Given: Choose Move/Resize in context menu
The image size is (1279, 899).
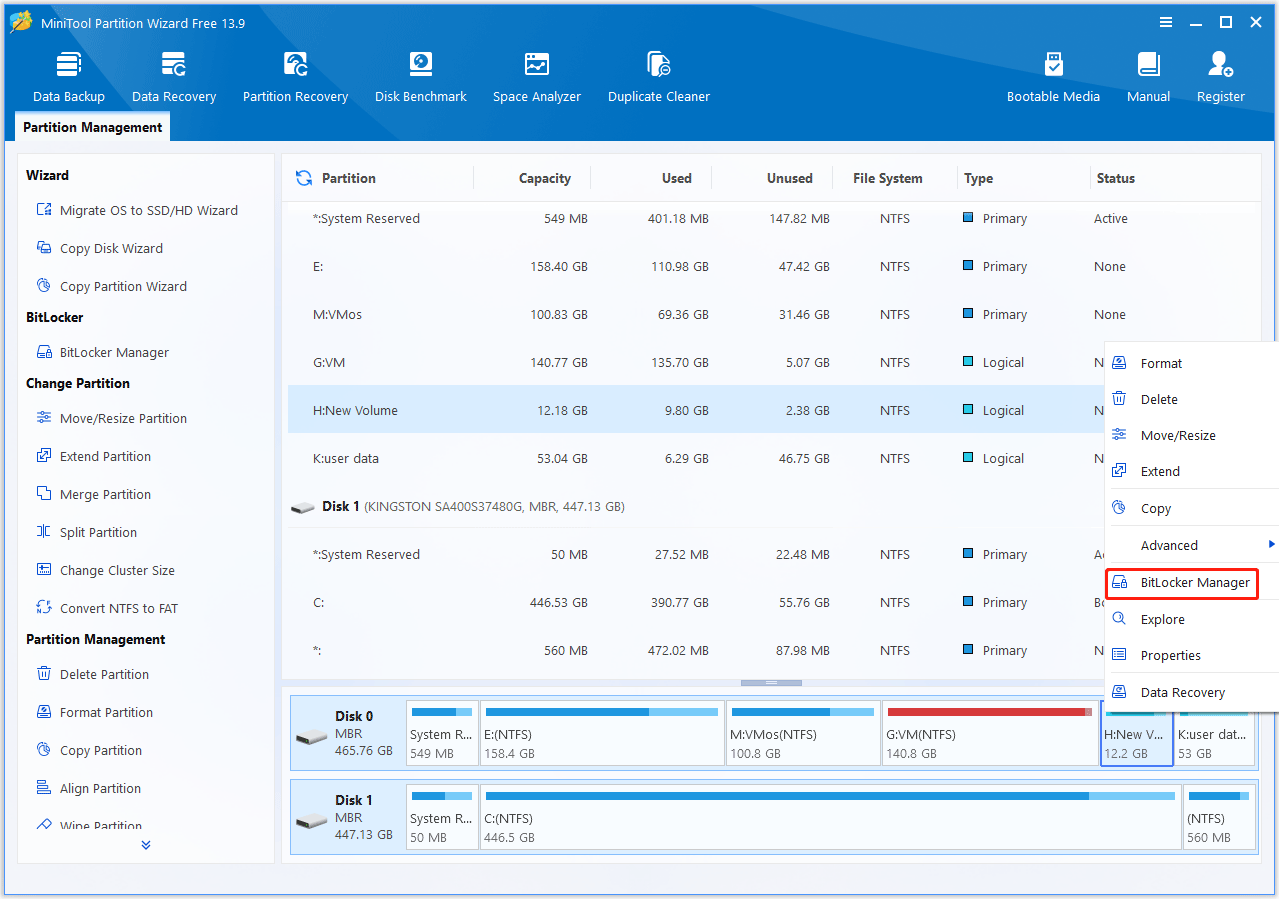Looking at the screenshot, I should pyautogui.click(x=1192, y=435).
